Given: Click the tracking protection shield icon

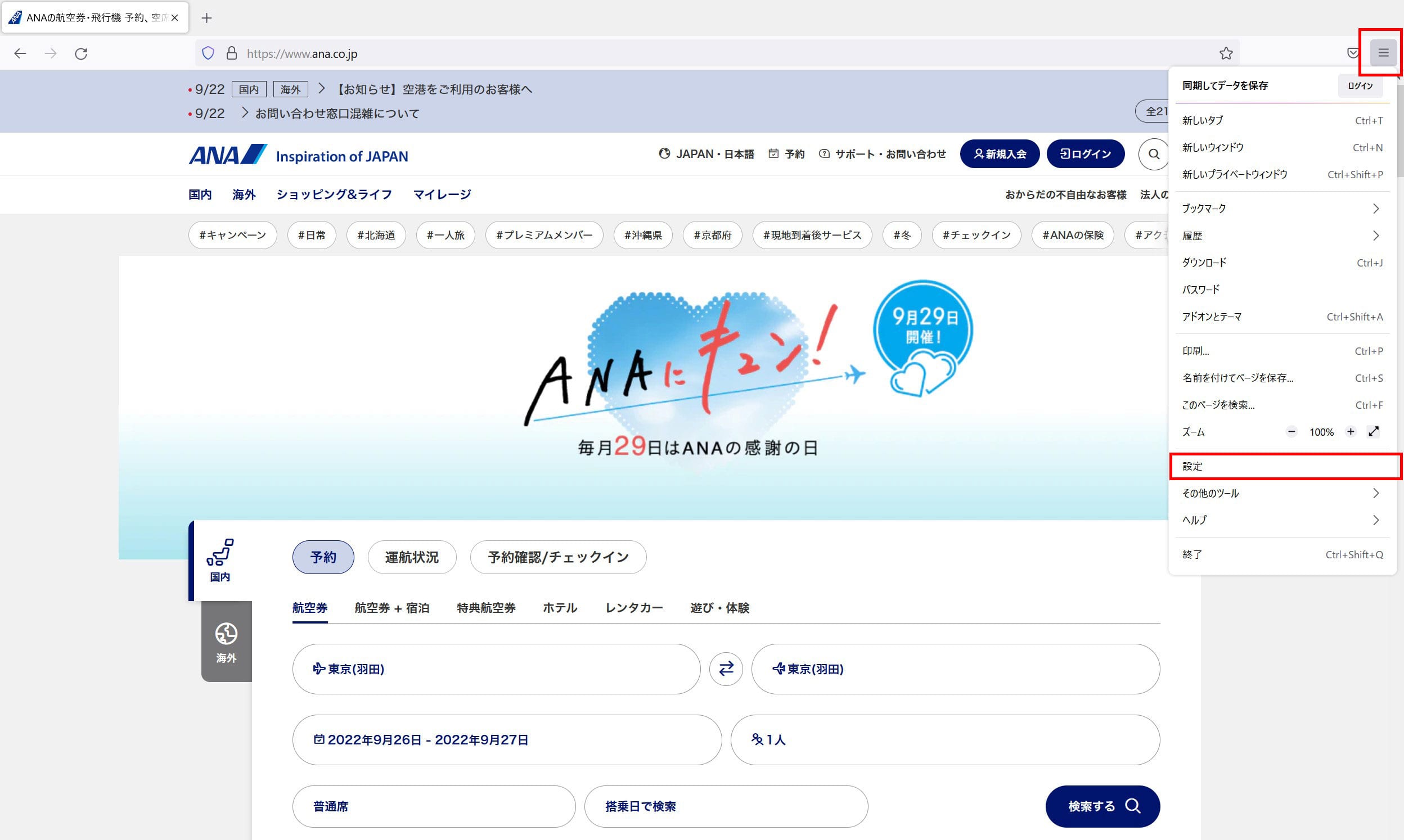Looking at the screenshot, I should 208,53.
